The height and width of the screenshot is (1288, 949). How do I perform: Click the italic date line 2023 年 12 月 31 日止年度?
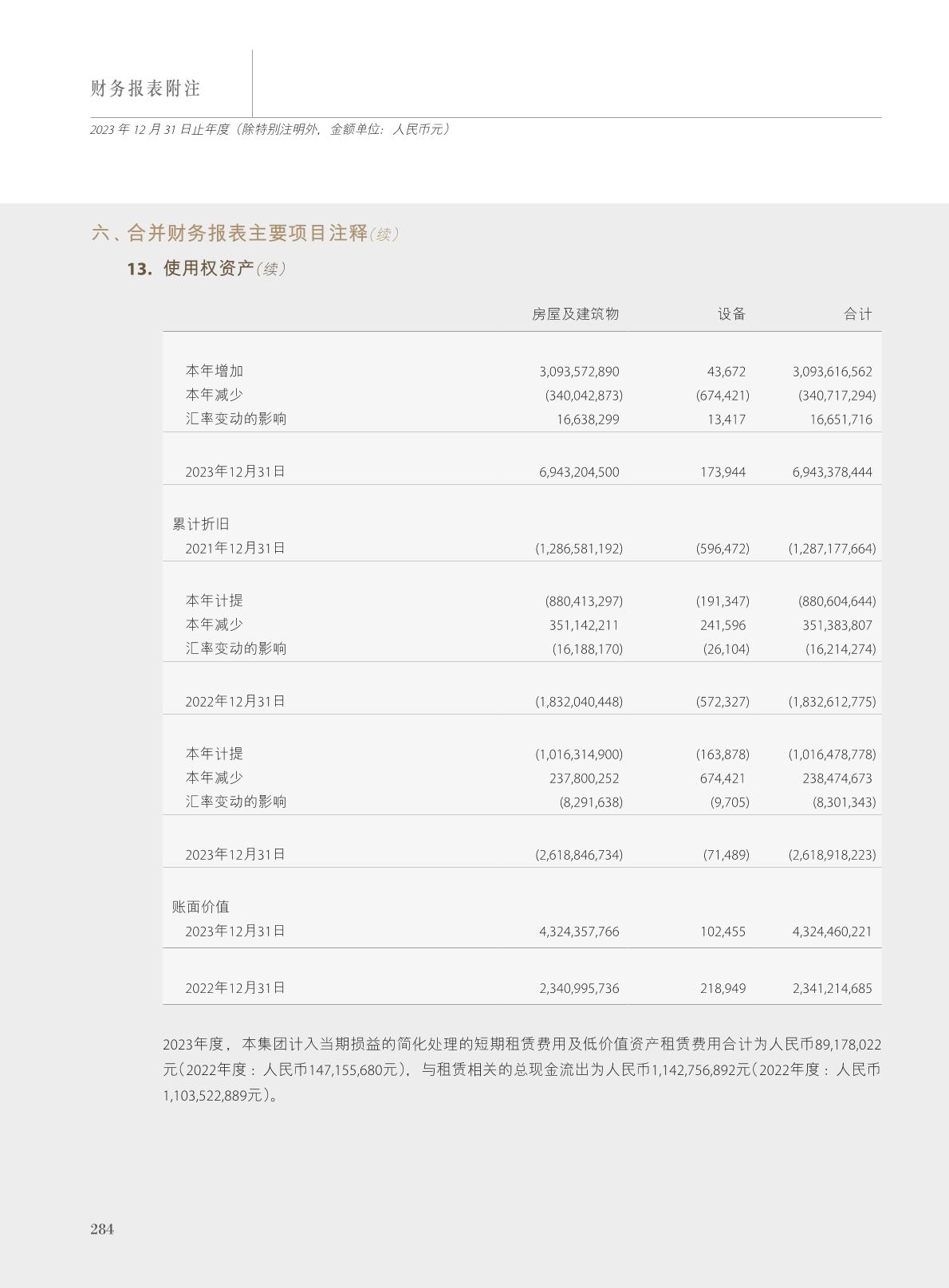[x=270, y=129]
